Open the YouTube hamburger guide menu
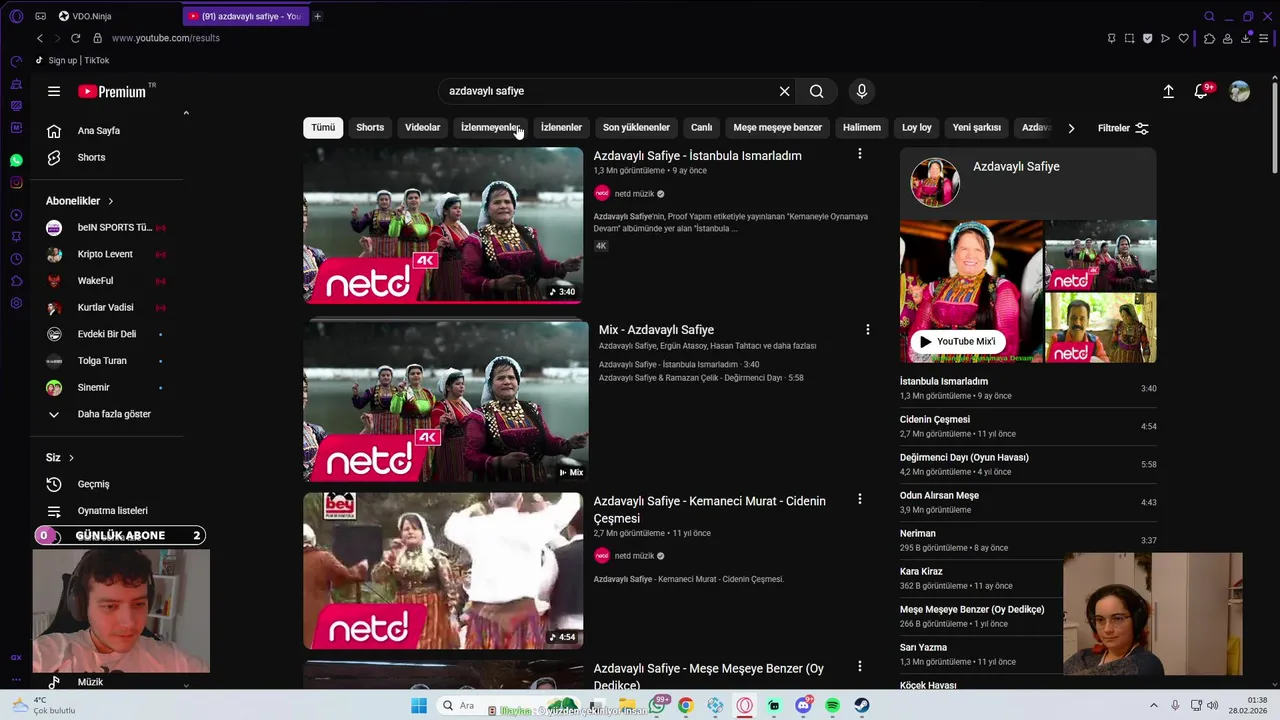 click(x=54, y=91)
